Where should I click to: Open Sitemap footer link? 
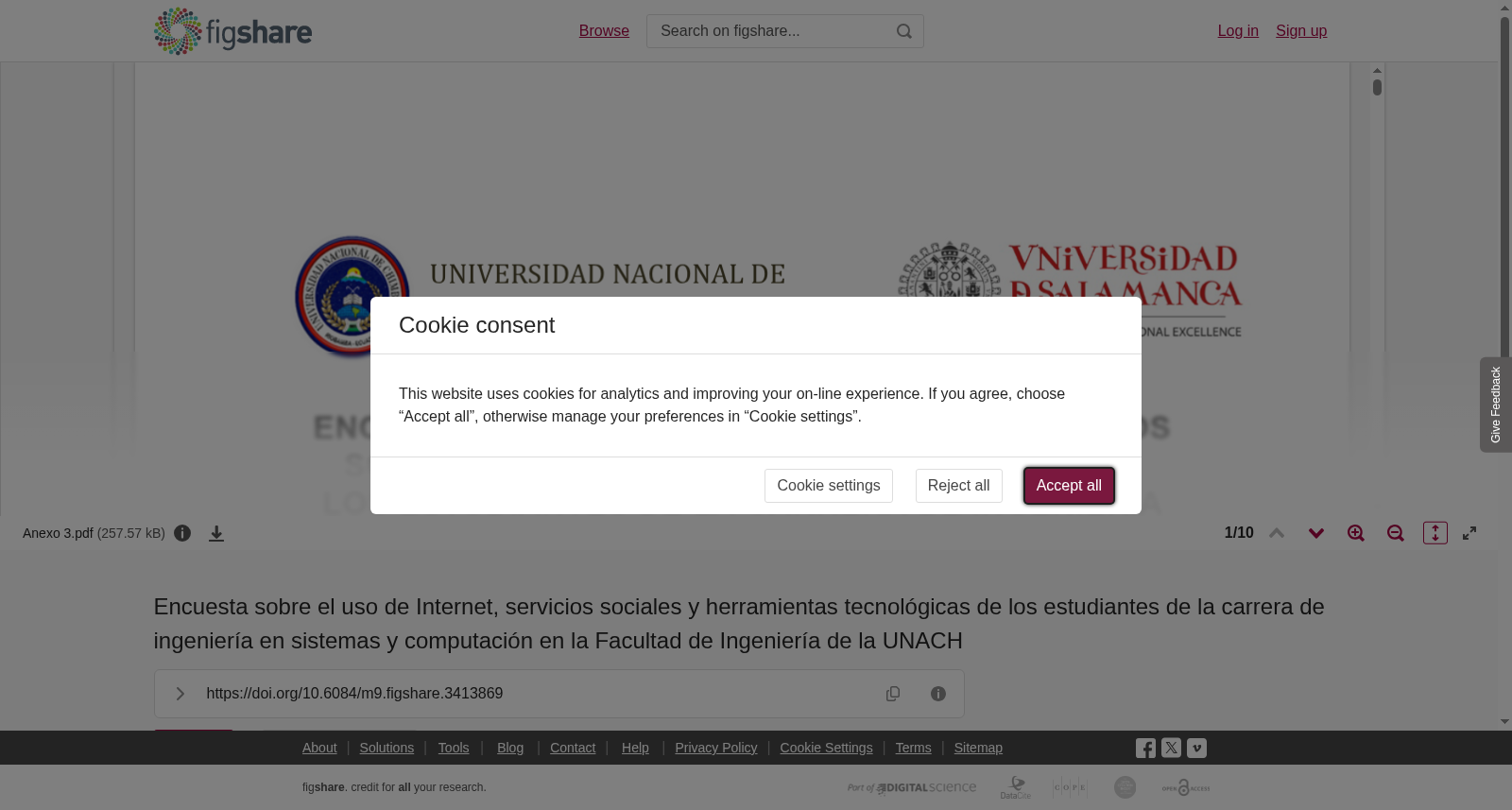coord(978,748)
